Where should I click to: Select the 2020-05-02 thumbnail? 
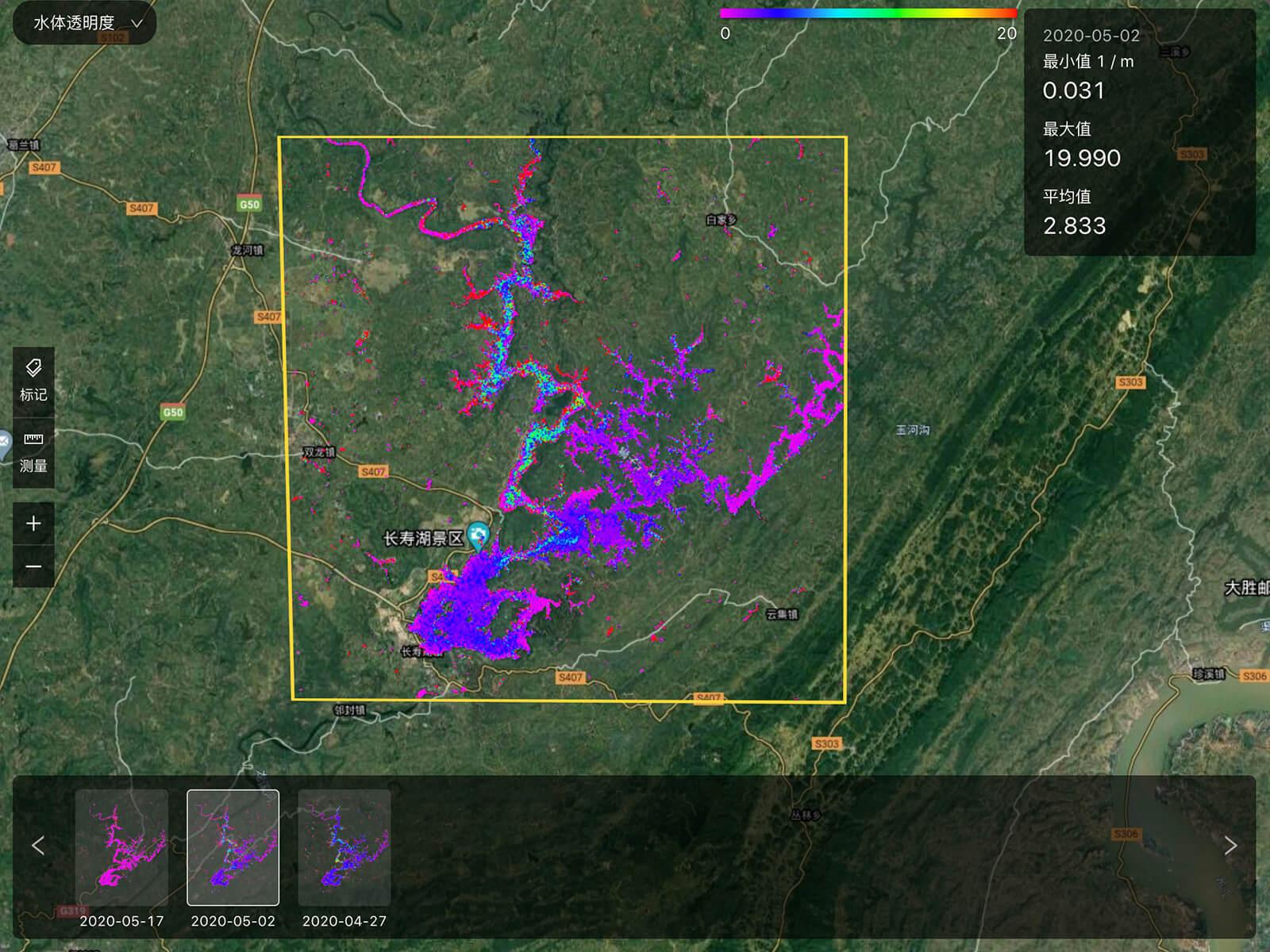tap(233, 847)
